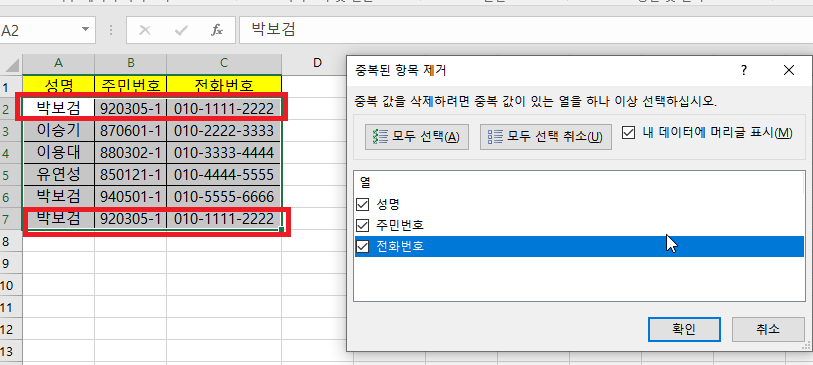Select column B header
813x365 pixels.
[131, 63]
